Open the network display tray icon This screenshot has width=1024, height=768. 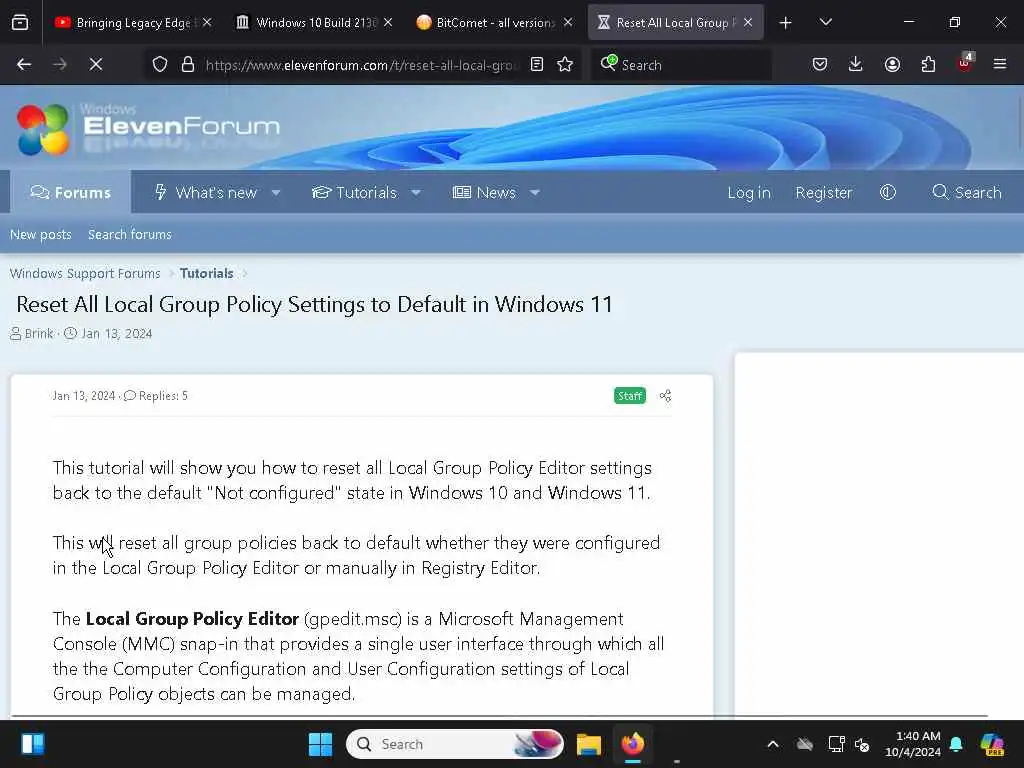pyautogui.click(x=836, y=744)
